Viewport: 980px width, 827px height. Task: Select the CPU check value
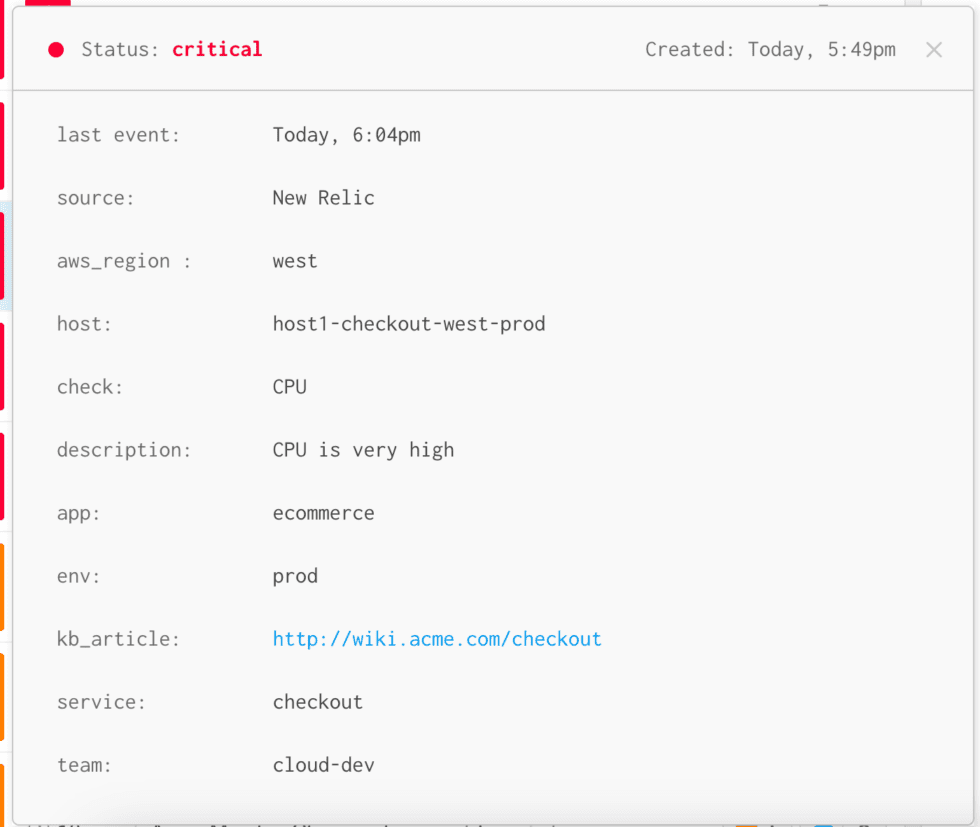pos(289,386)
